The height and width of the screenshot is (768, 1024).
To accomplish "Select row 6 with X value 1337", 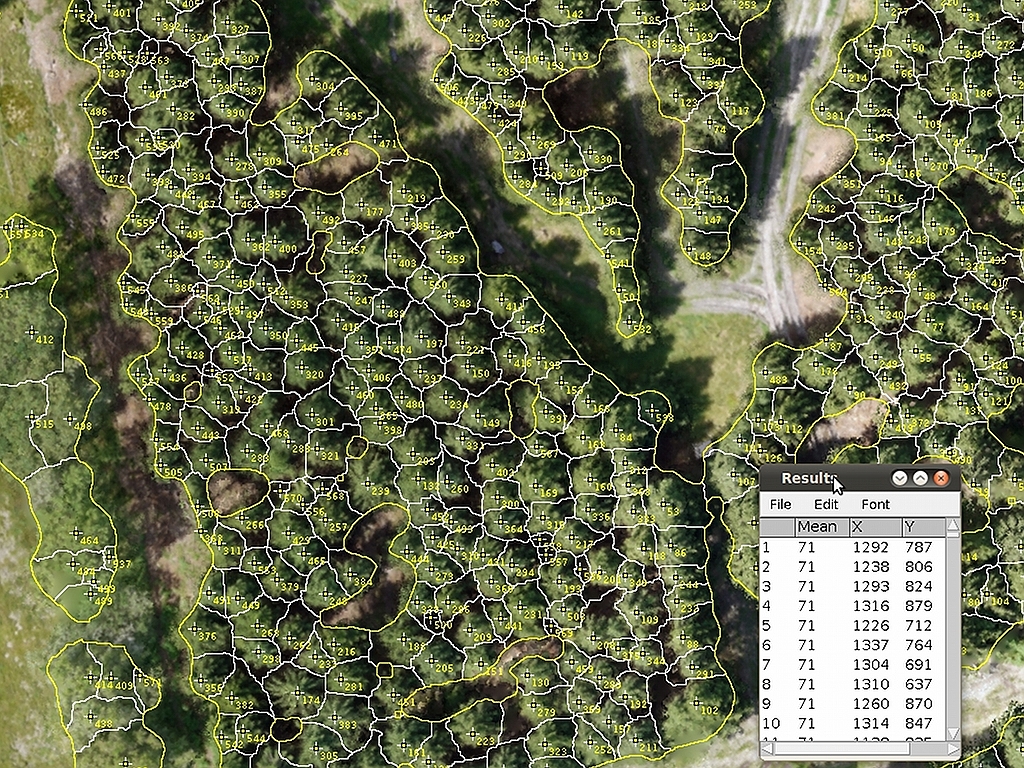I will point(871,645).
